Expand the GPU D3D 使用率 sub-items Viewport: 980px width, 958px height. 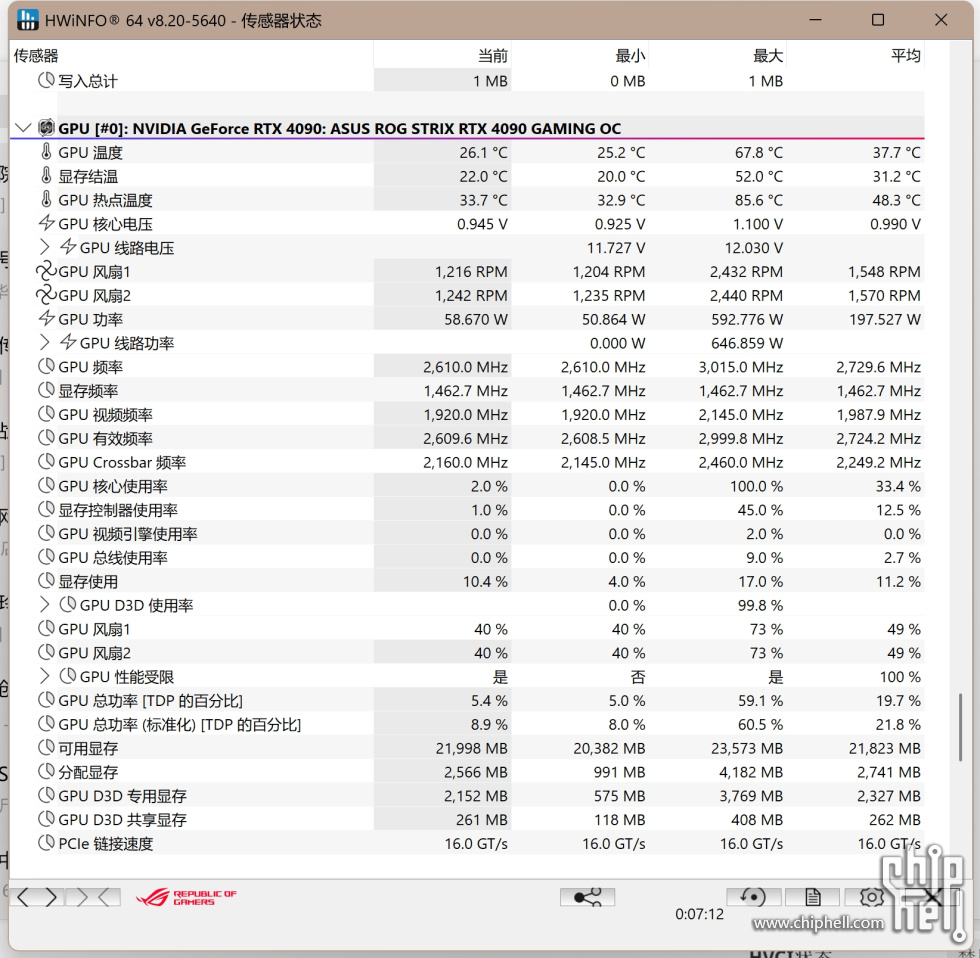click(44, 604)
